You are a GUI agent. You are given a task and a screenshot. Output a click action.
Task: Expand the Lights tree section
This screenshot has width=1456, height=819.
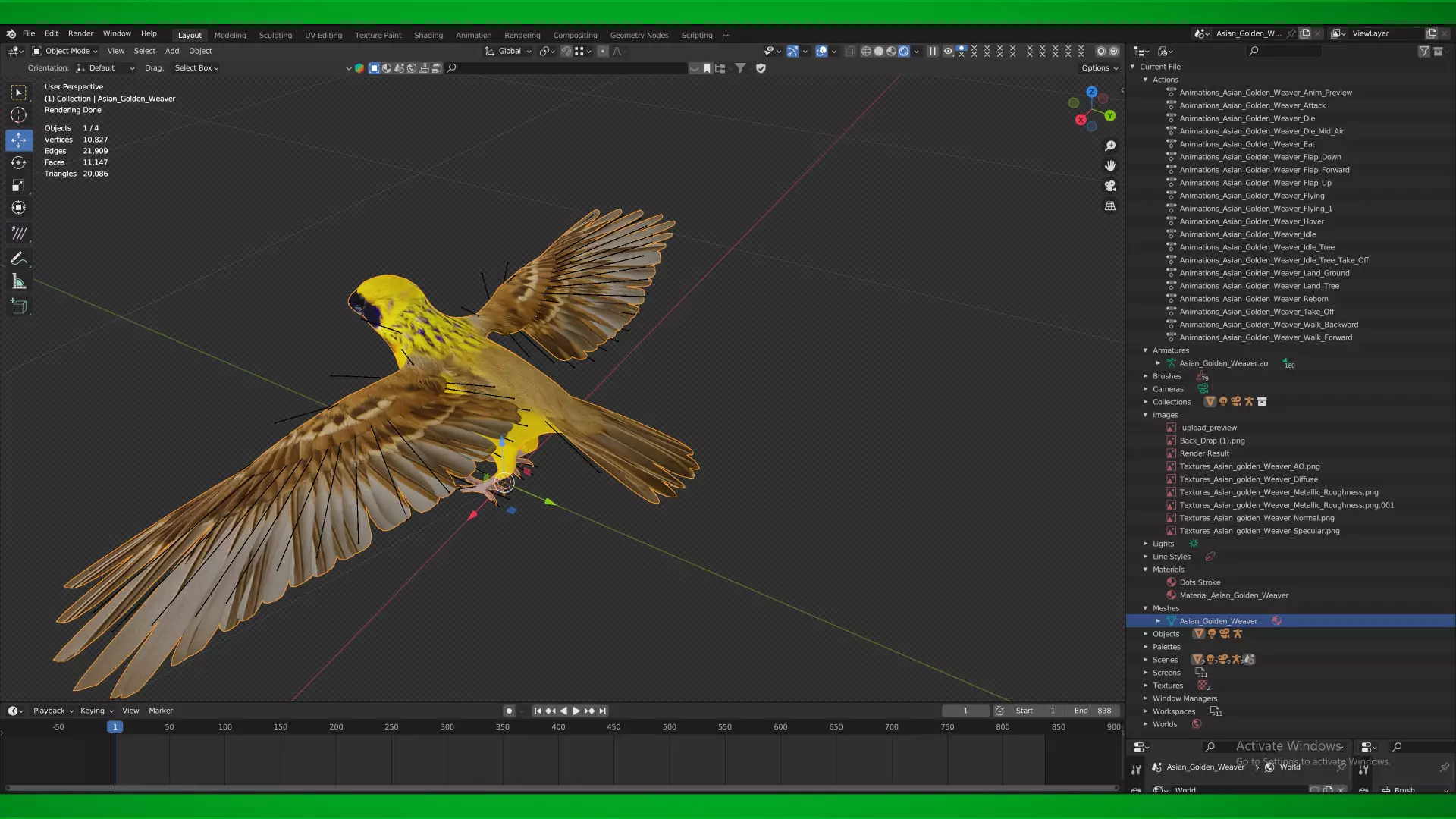pos(1146,544)
